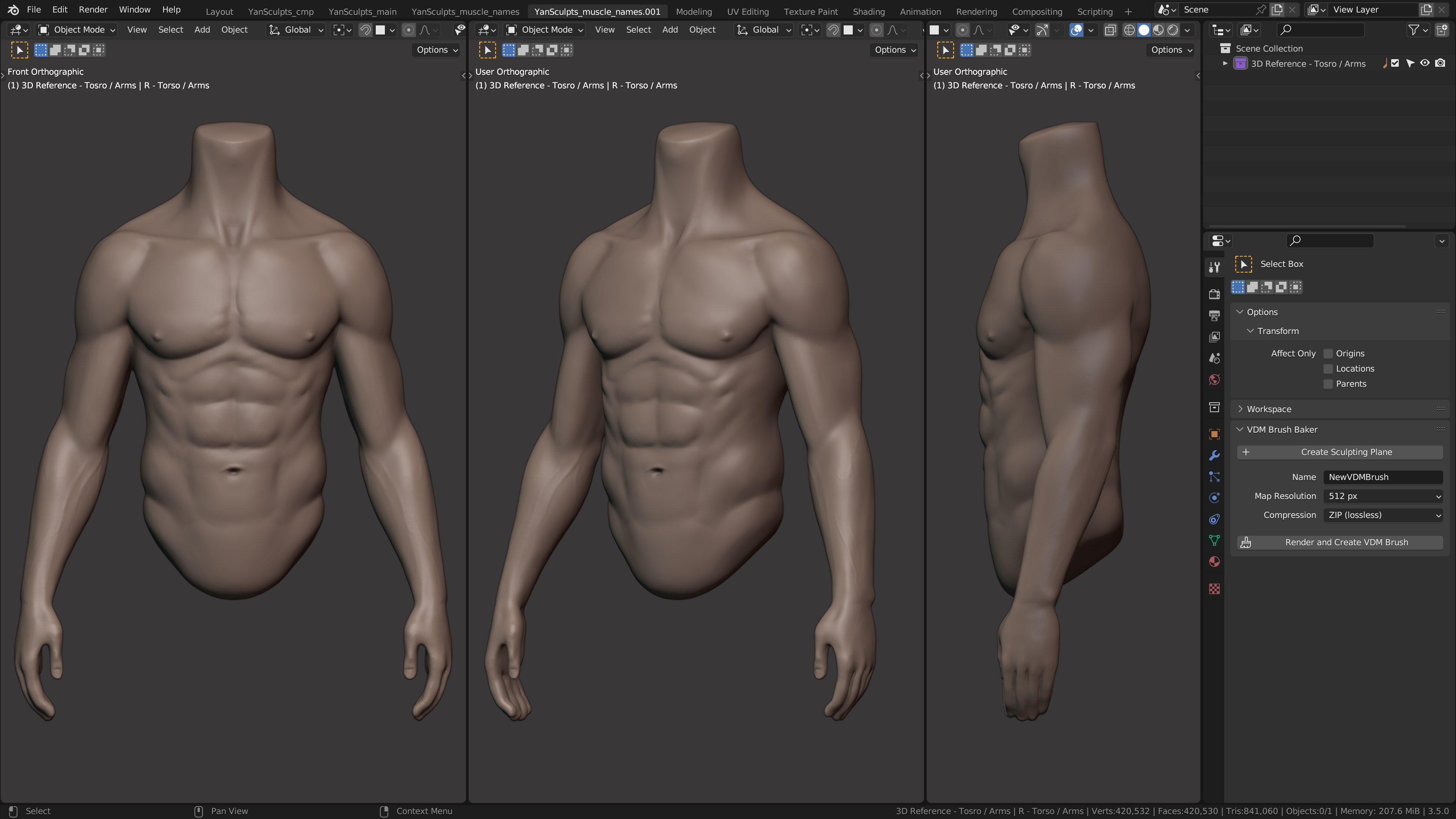Viewport: 1456px width, 819px height.
Task: Open the Modifier properties wrench tab
Action: click(1214, 455)
